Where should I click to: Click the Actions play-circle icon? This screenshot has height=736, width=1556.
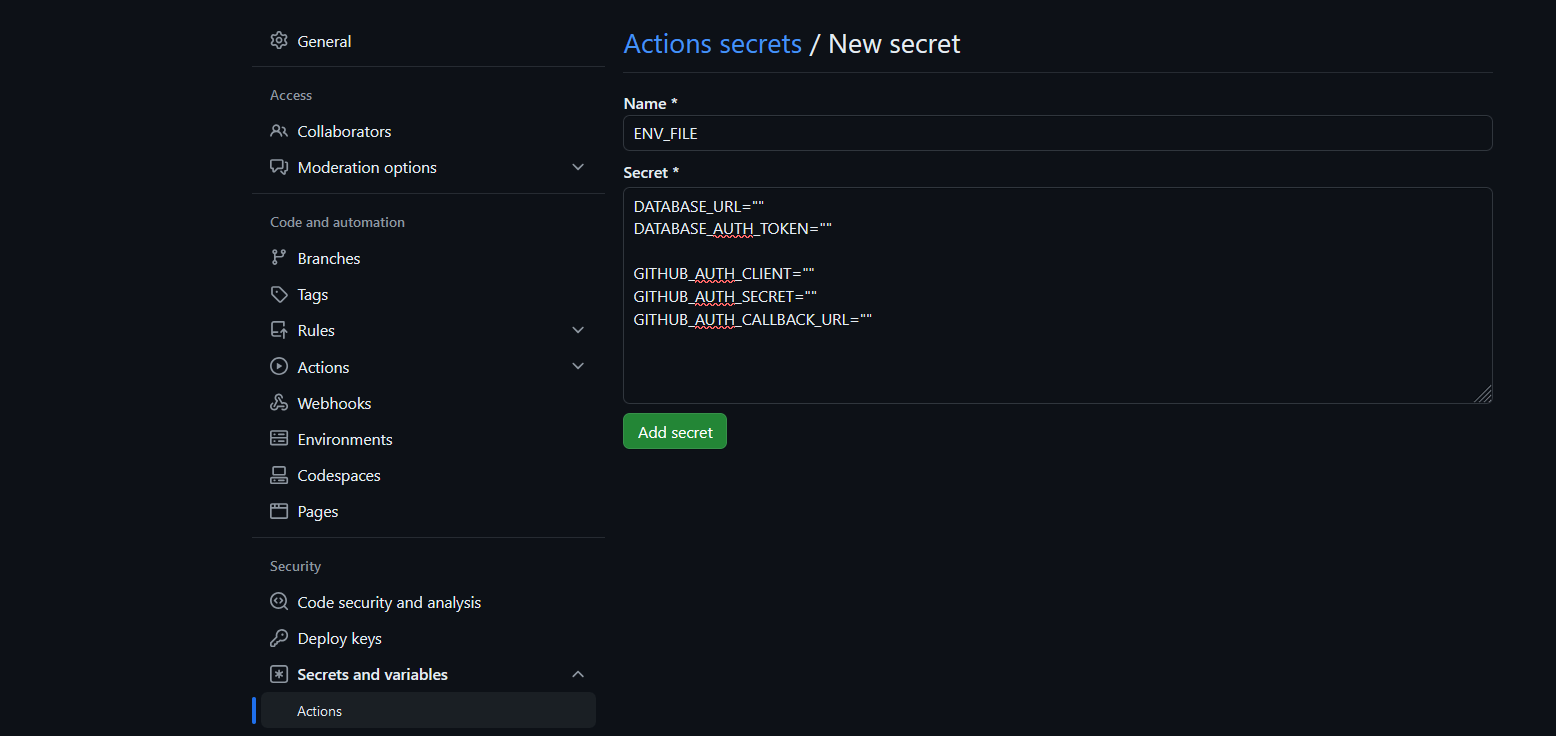click(279, 367)
